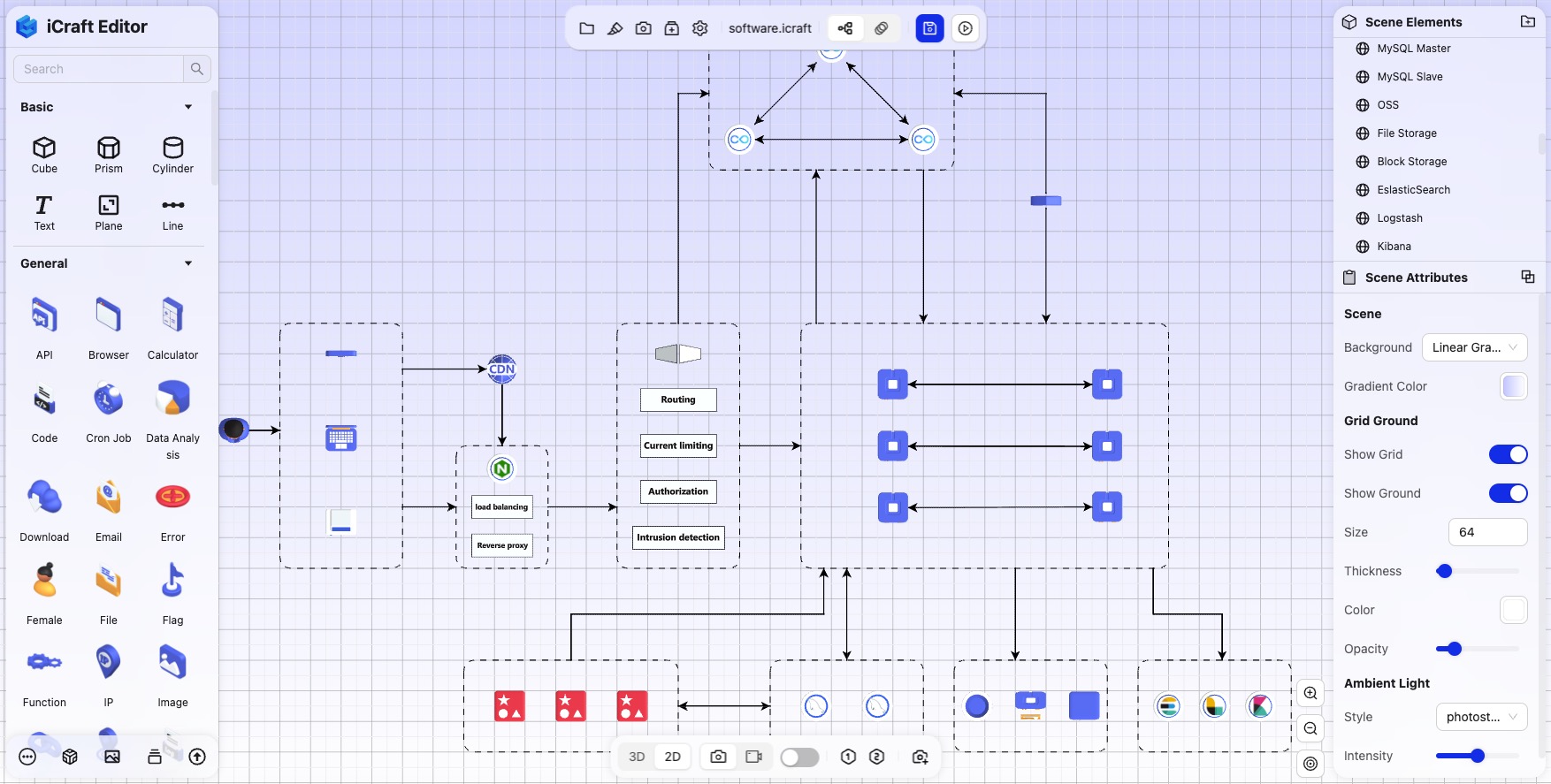Click the Cube shape in Basic

click(44, 155)
